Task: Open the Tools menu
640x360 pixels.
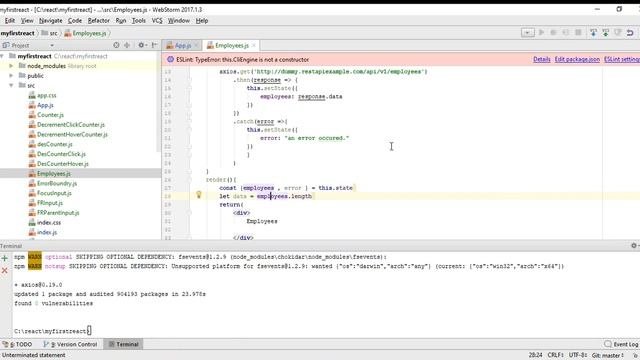Action: point(139,20)
